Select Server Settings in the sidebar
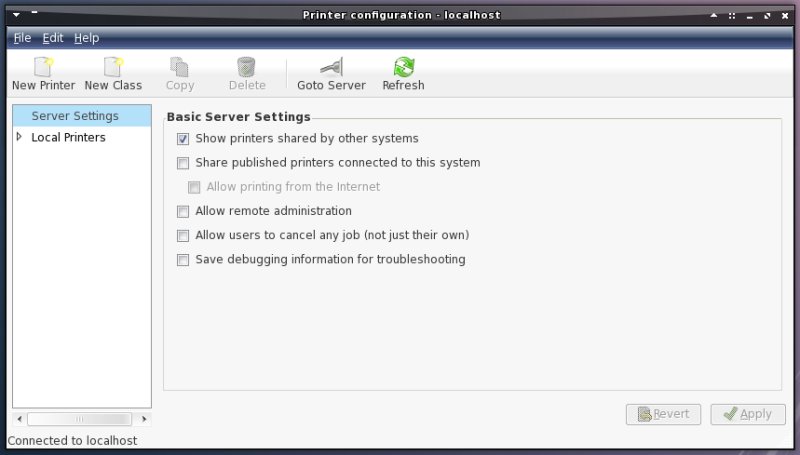 tap(82, 116)
